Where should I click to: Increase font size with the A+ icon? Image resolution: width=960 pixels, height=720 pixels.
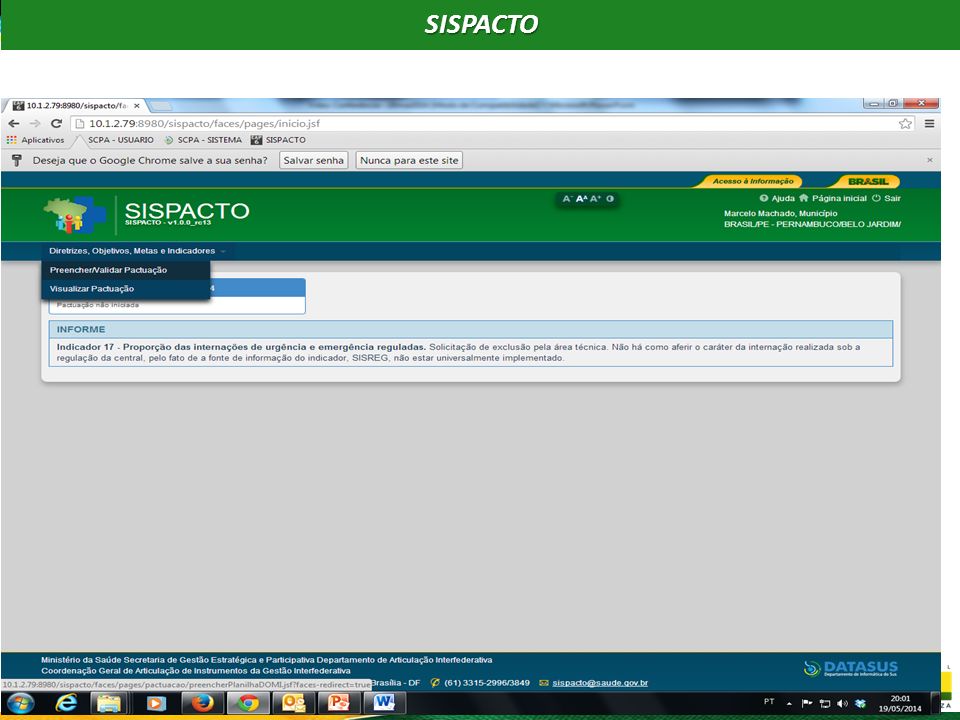pos(595,199)
